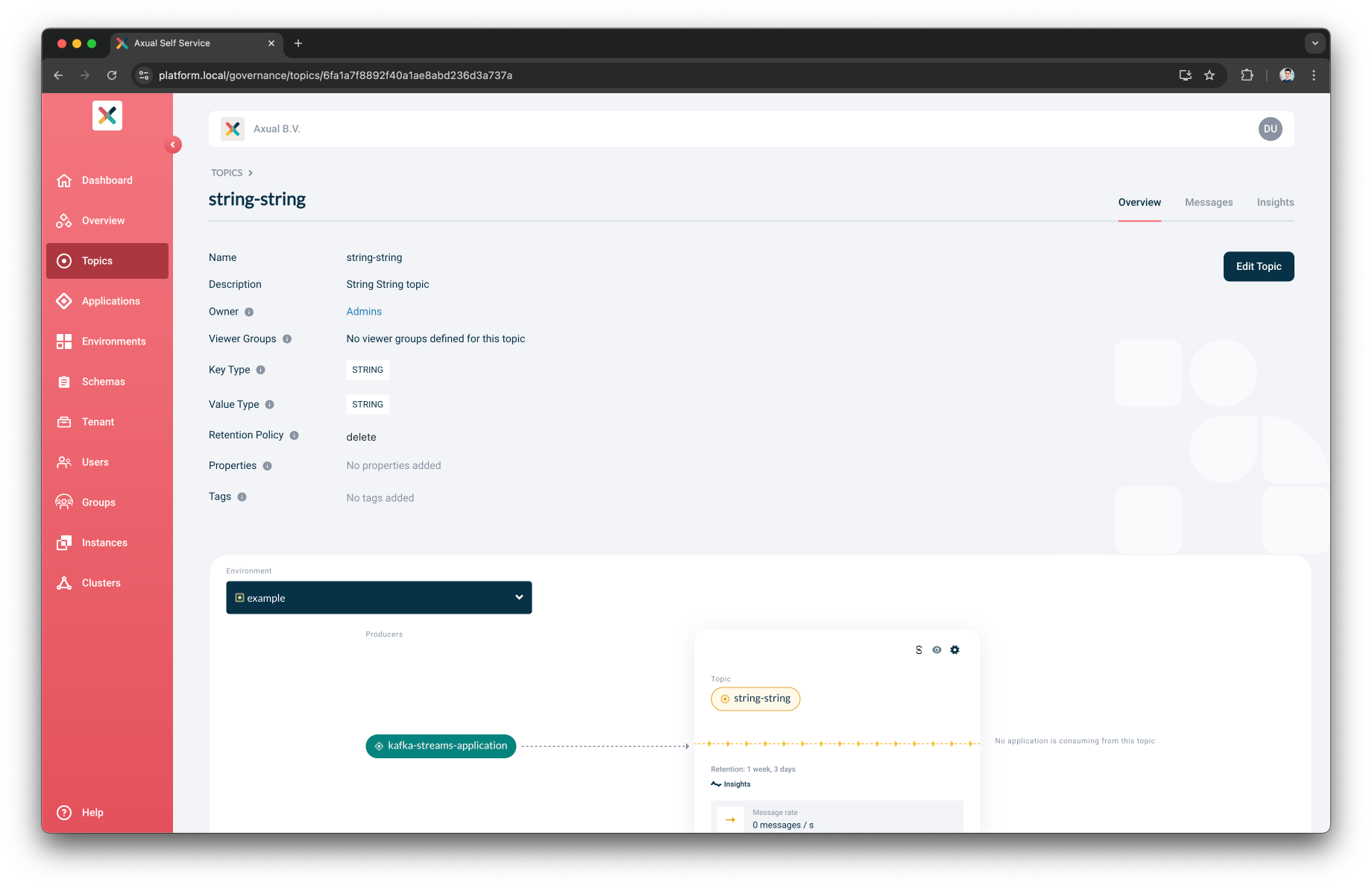Screen dimensions: 1372x888
Task: Click the Value Type STRING badge
Action: point(368,405)
